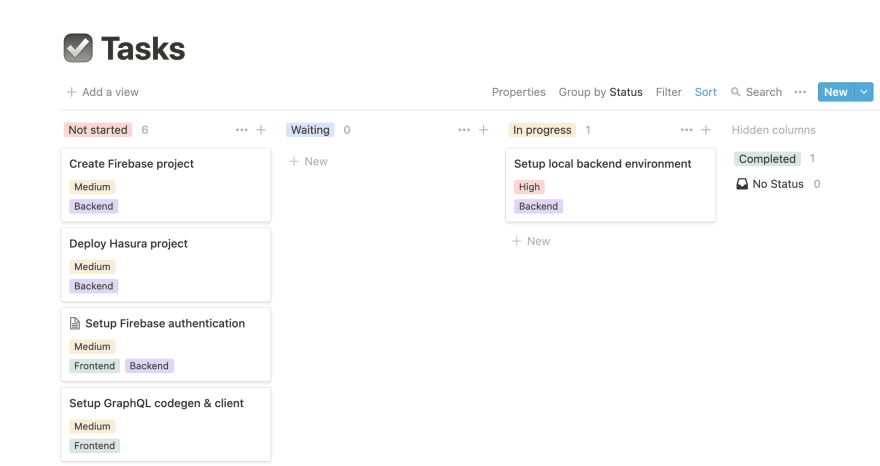Viewport: 880px width, 466px height.
Task: Open the Group by Status menu
Action: (x=601, y=92)
